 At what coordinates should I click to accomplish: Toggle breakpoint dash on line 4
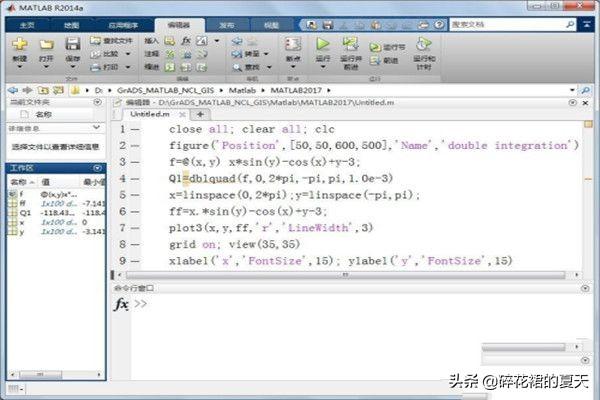coord(135,179)
